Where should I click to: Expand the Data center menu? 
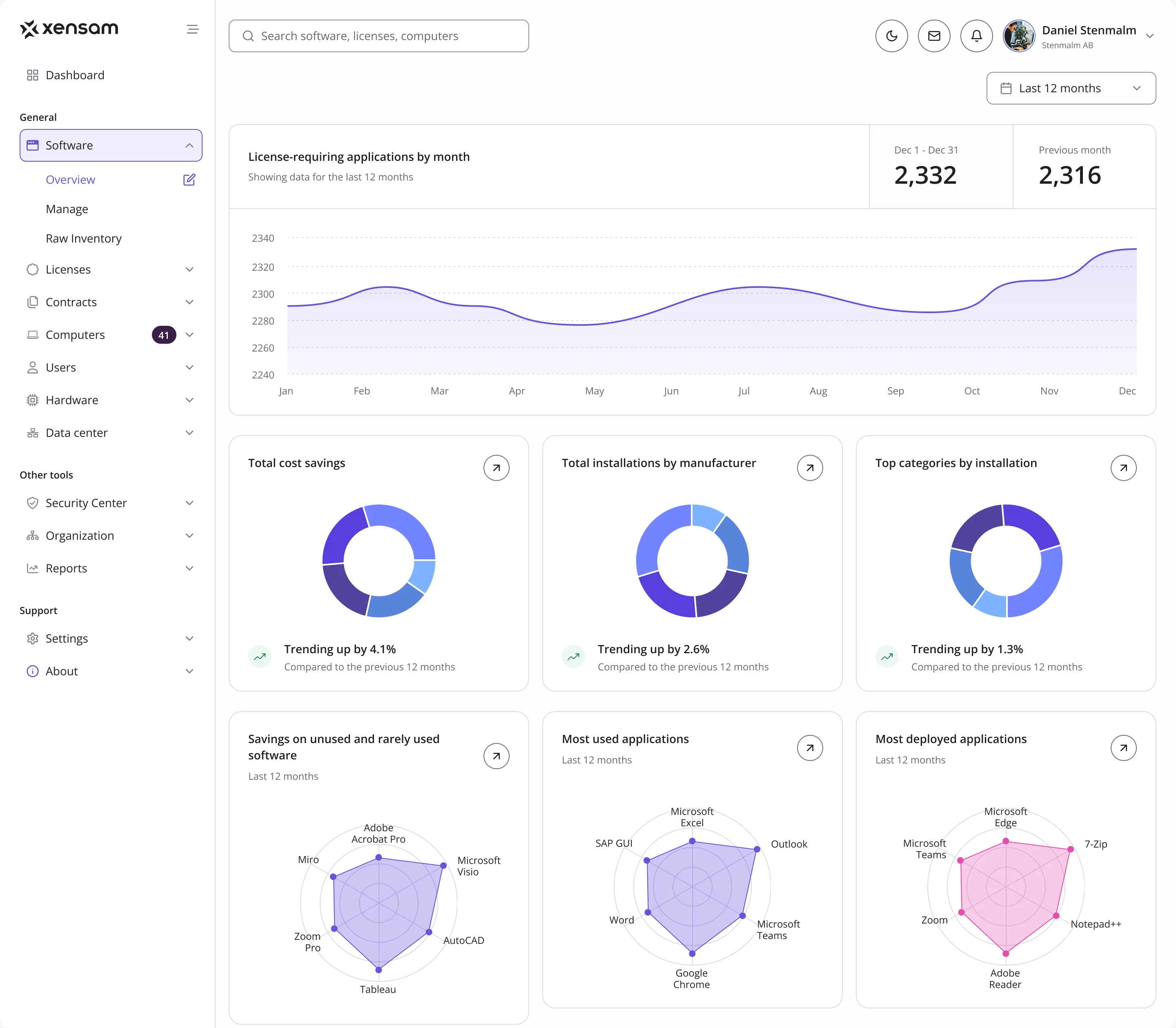[111, 433]
